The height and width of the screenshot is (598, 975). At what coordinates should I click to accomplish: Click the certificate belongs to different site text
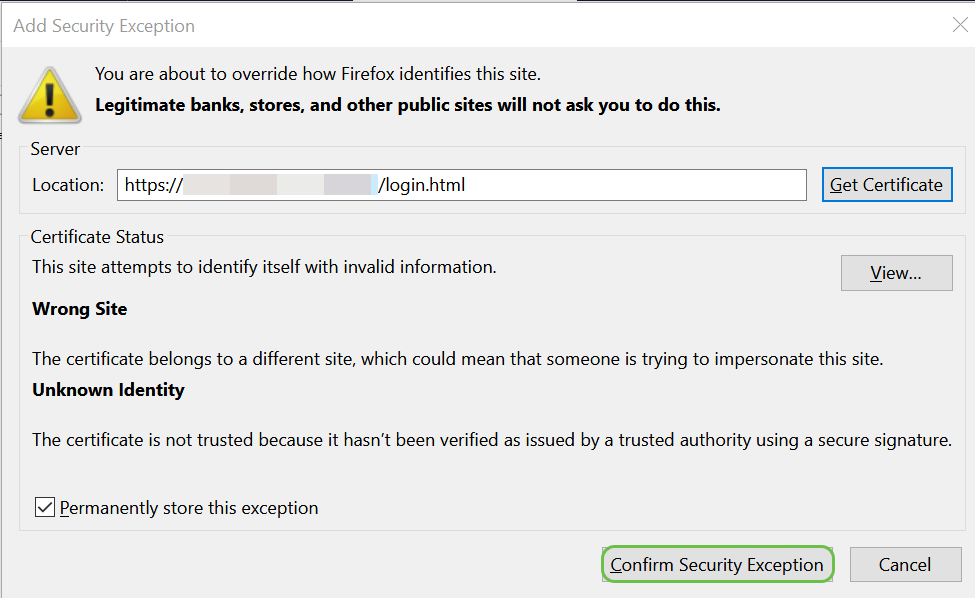(457, 358)
